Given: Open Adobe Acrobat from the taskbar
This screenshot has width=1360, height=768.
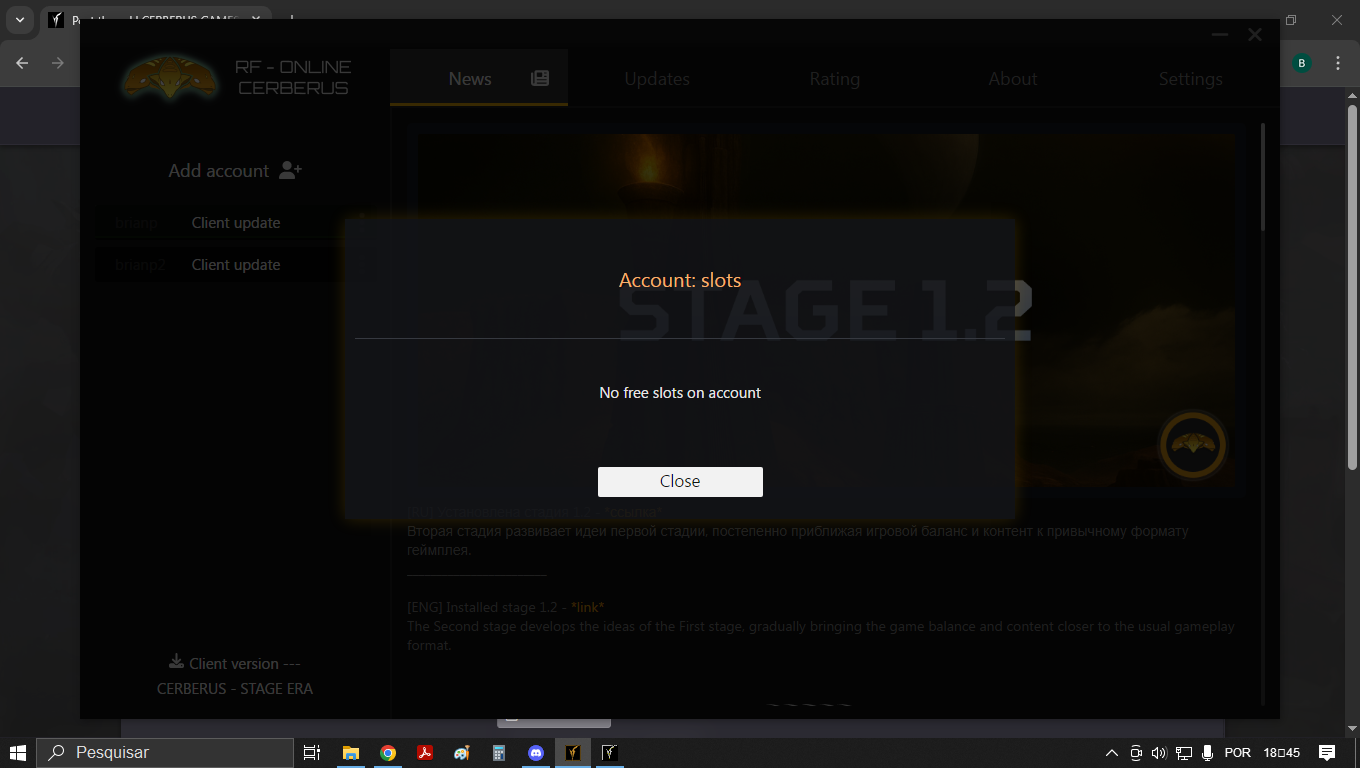Looking at the screenshot, I should 425,753.
